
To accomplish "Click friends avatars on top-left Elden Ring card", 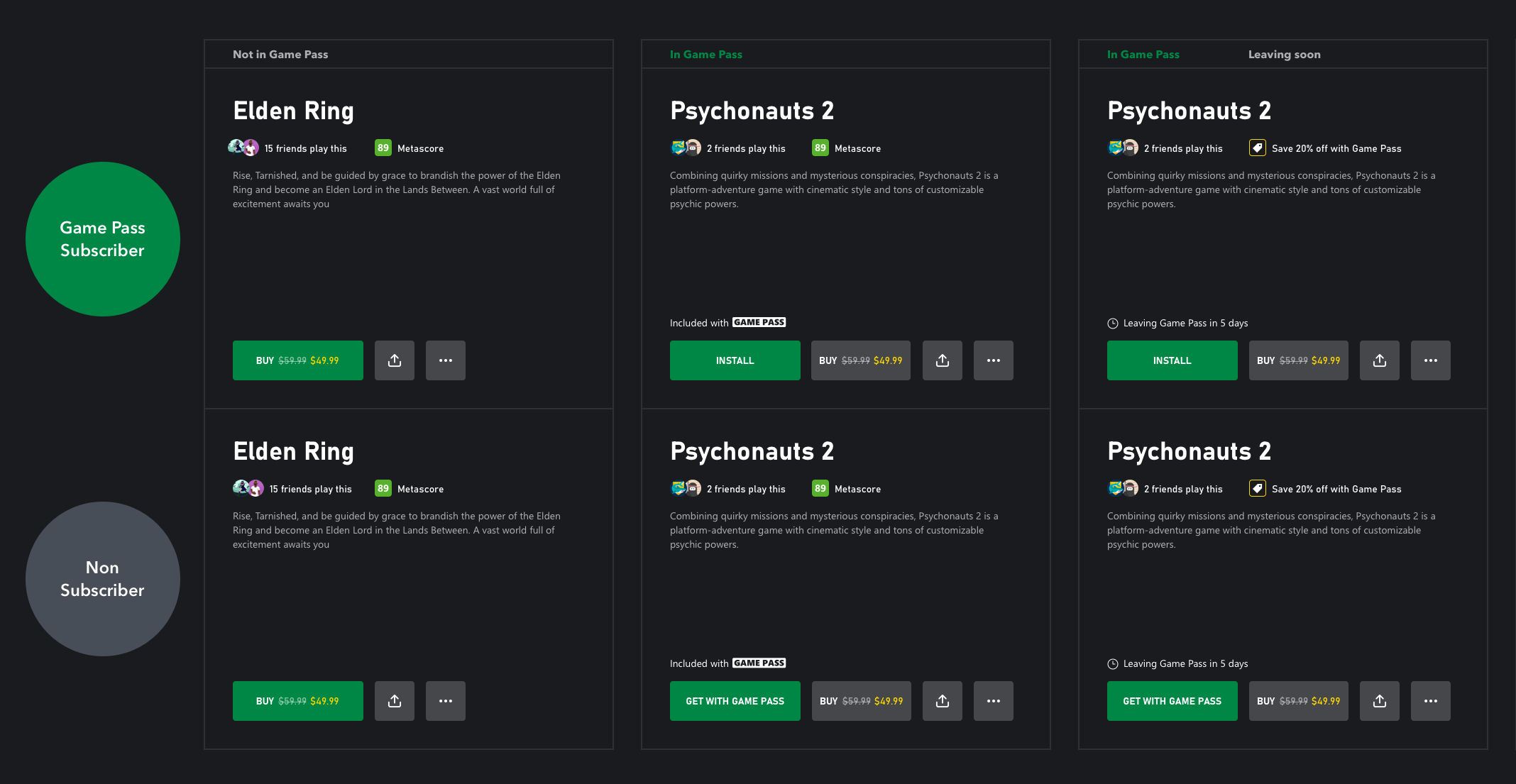I will 243,148.
